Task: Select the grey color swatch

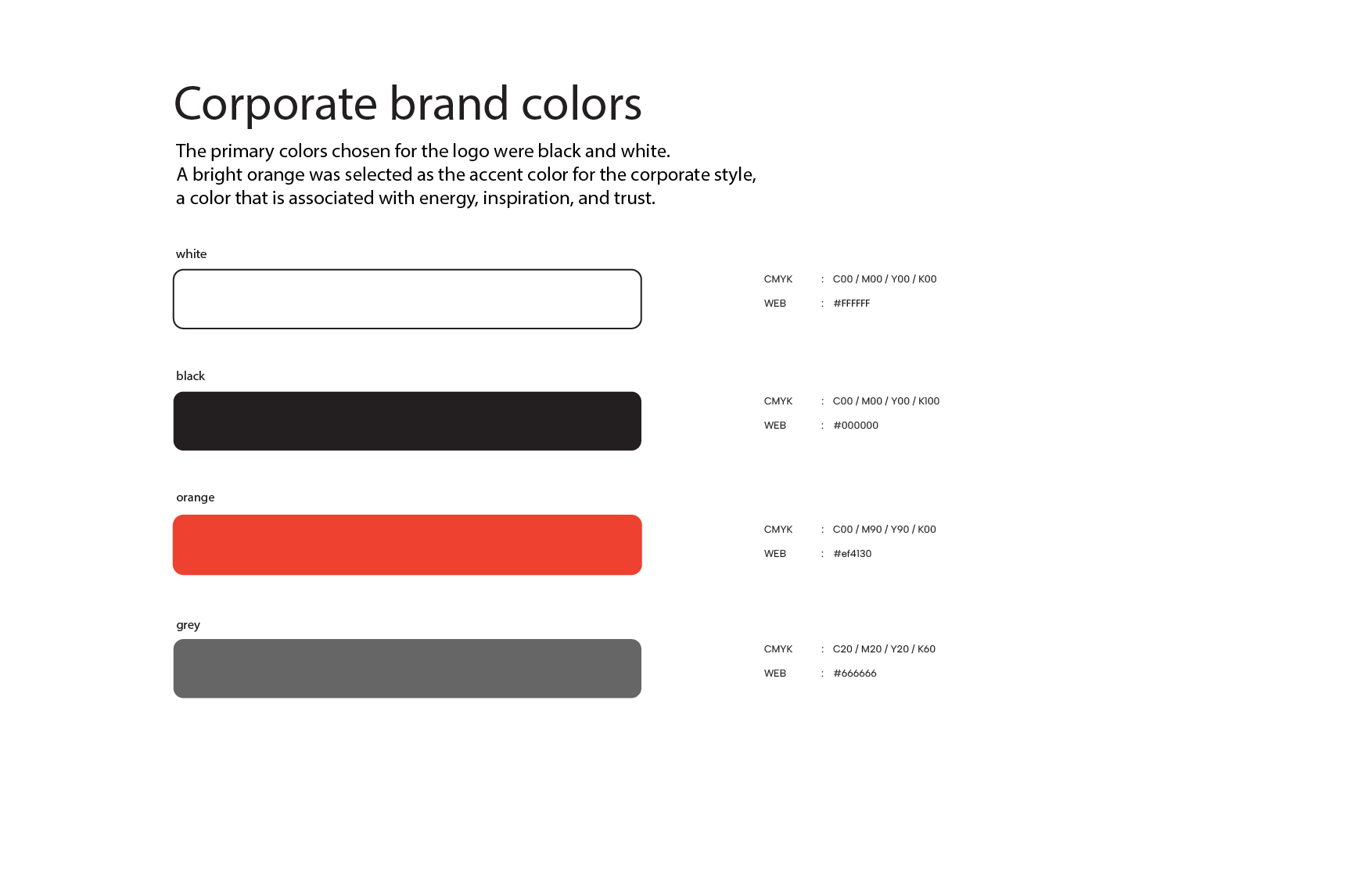Action: coord(407,668)
